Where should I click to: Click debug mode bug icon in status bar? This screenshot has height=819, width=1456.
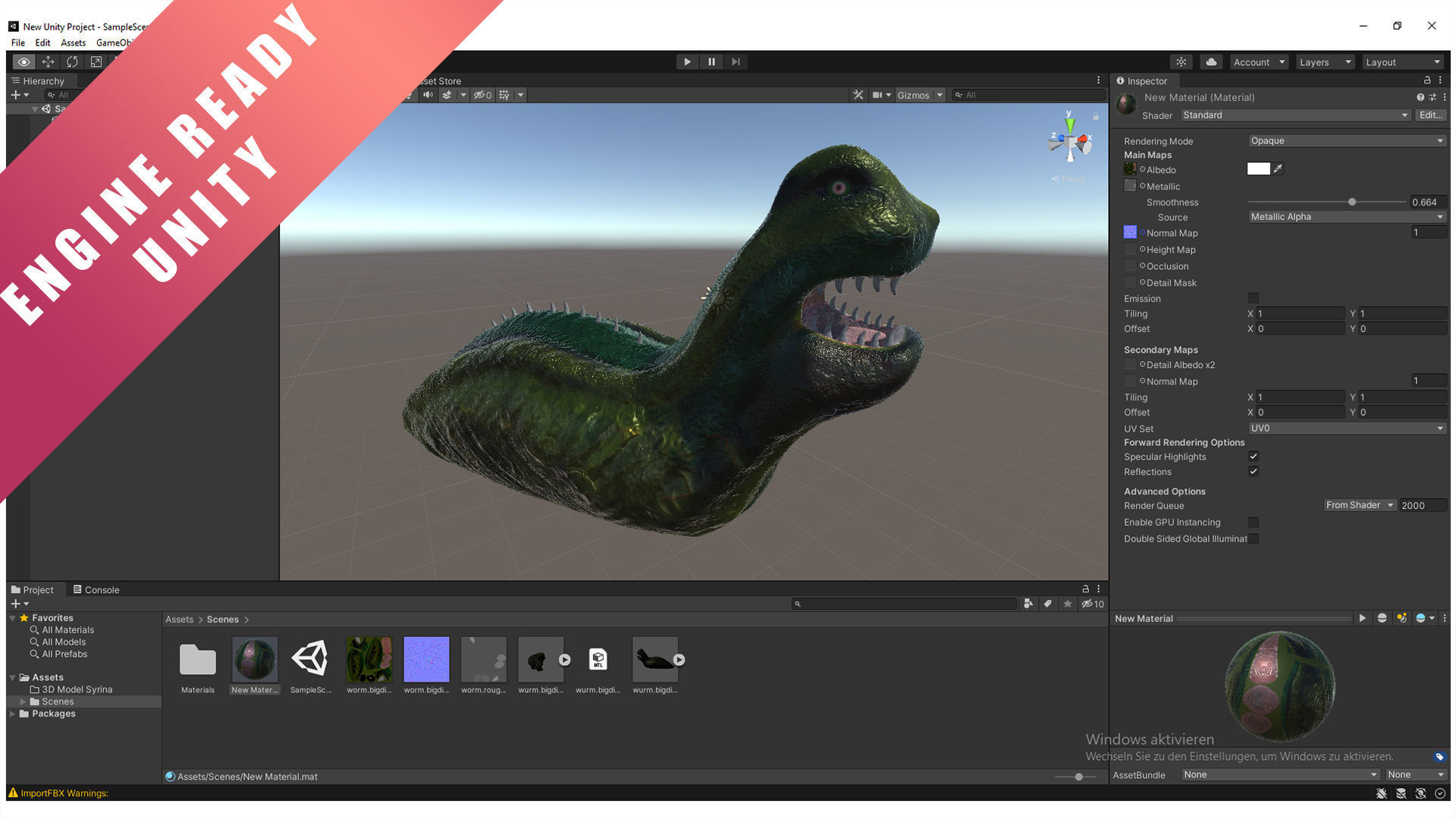[x=1382, y=793]
